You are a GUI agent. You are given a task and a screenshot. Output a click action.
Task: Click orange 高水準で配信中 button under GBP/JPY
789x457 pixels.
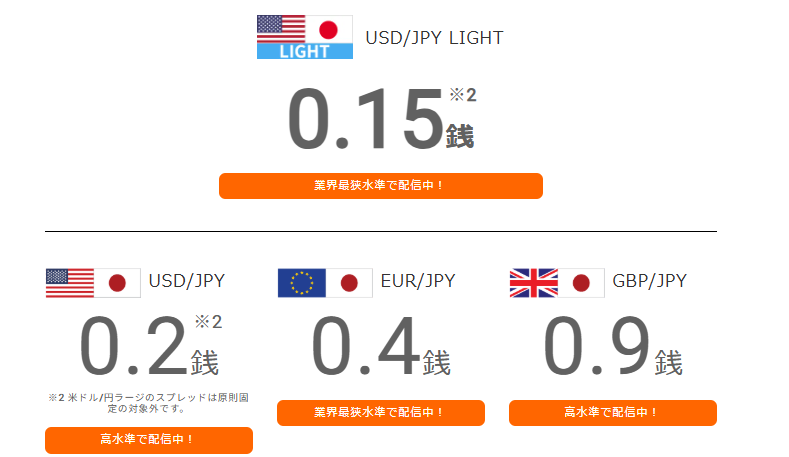613,413
